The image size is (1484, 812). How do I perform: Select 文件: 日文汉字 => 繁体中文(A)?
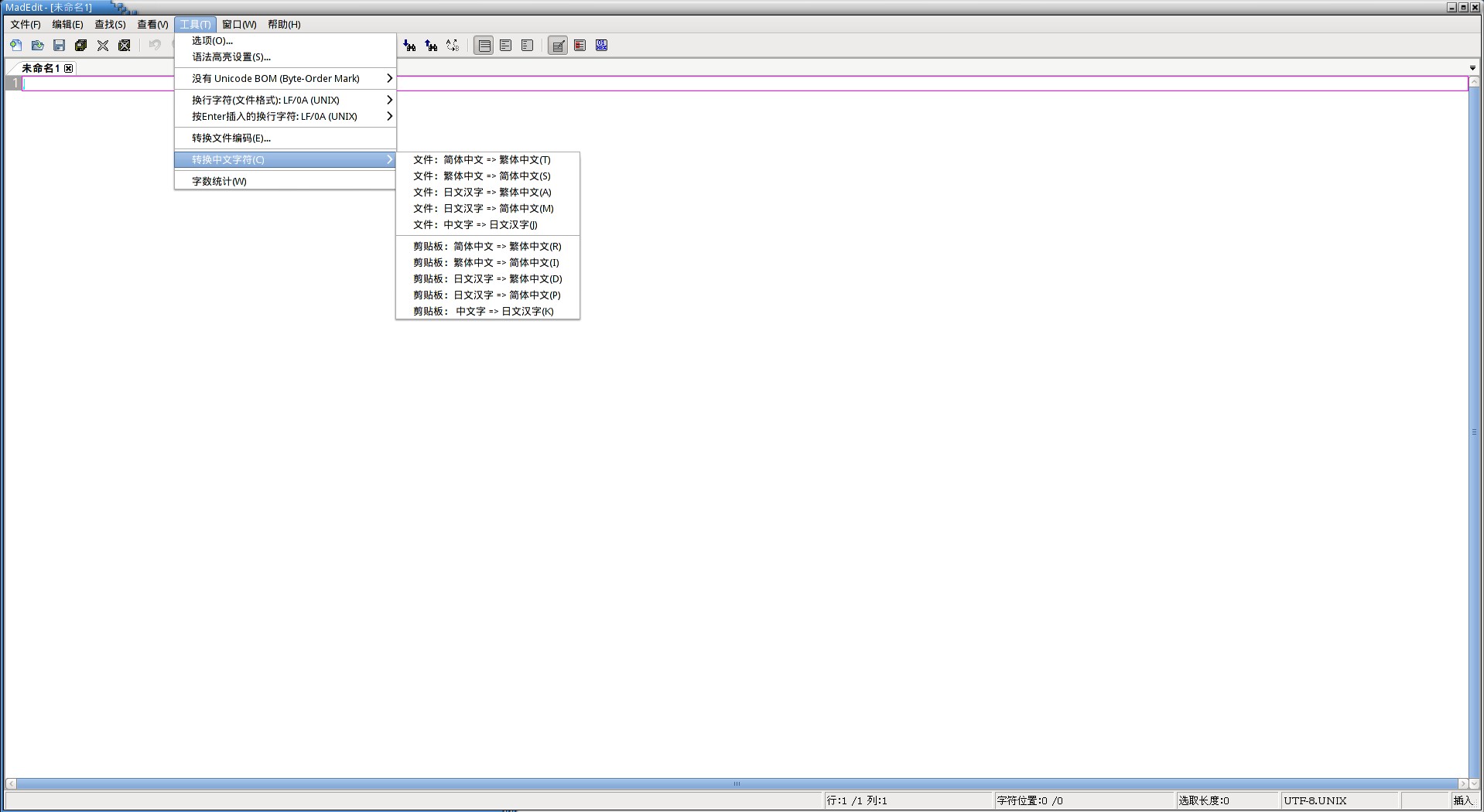point(487,193)
